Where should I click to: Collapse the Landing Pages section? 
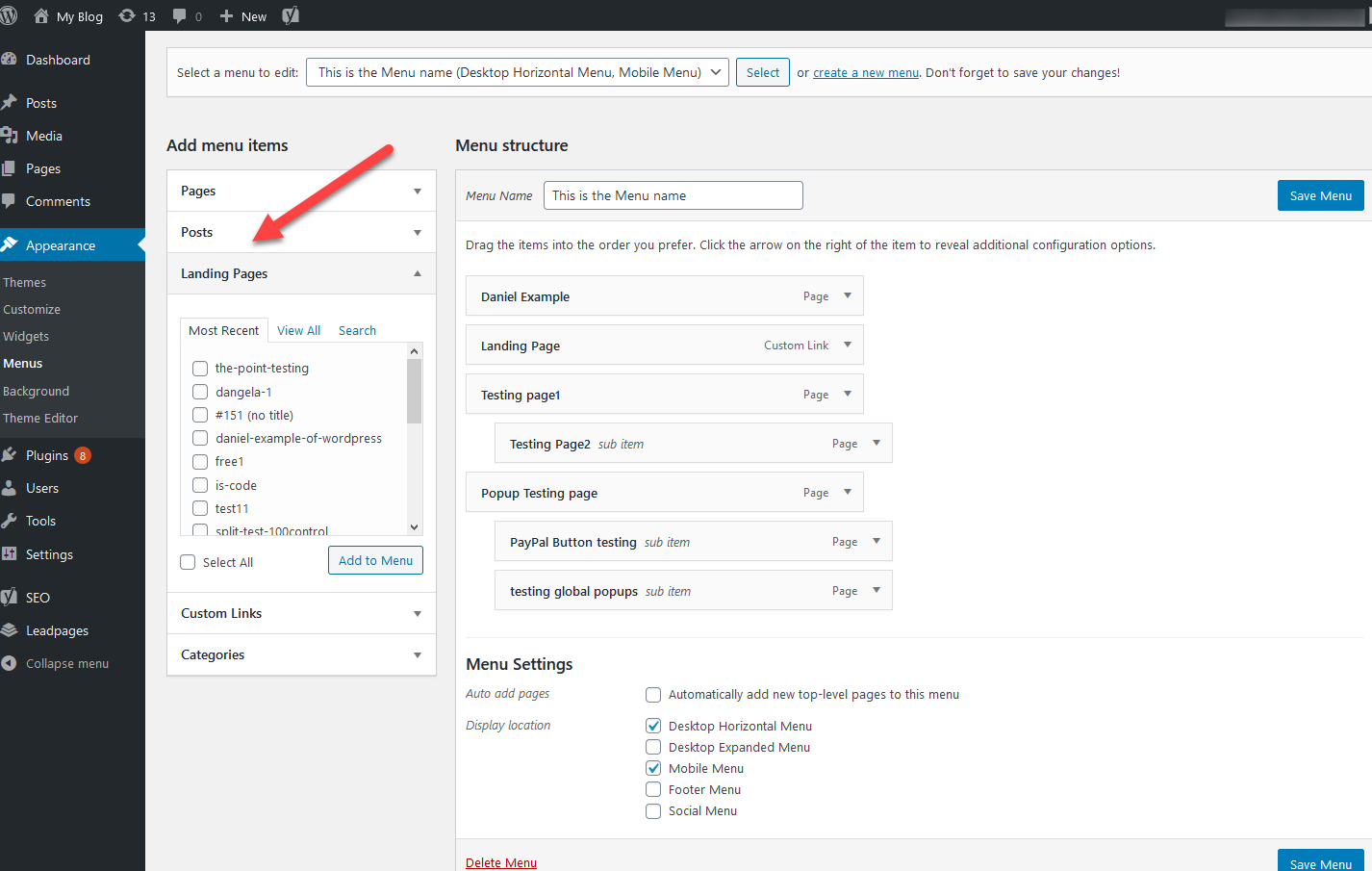pyautogui.click(x=301, y=273)
